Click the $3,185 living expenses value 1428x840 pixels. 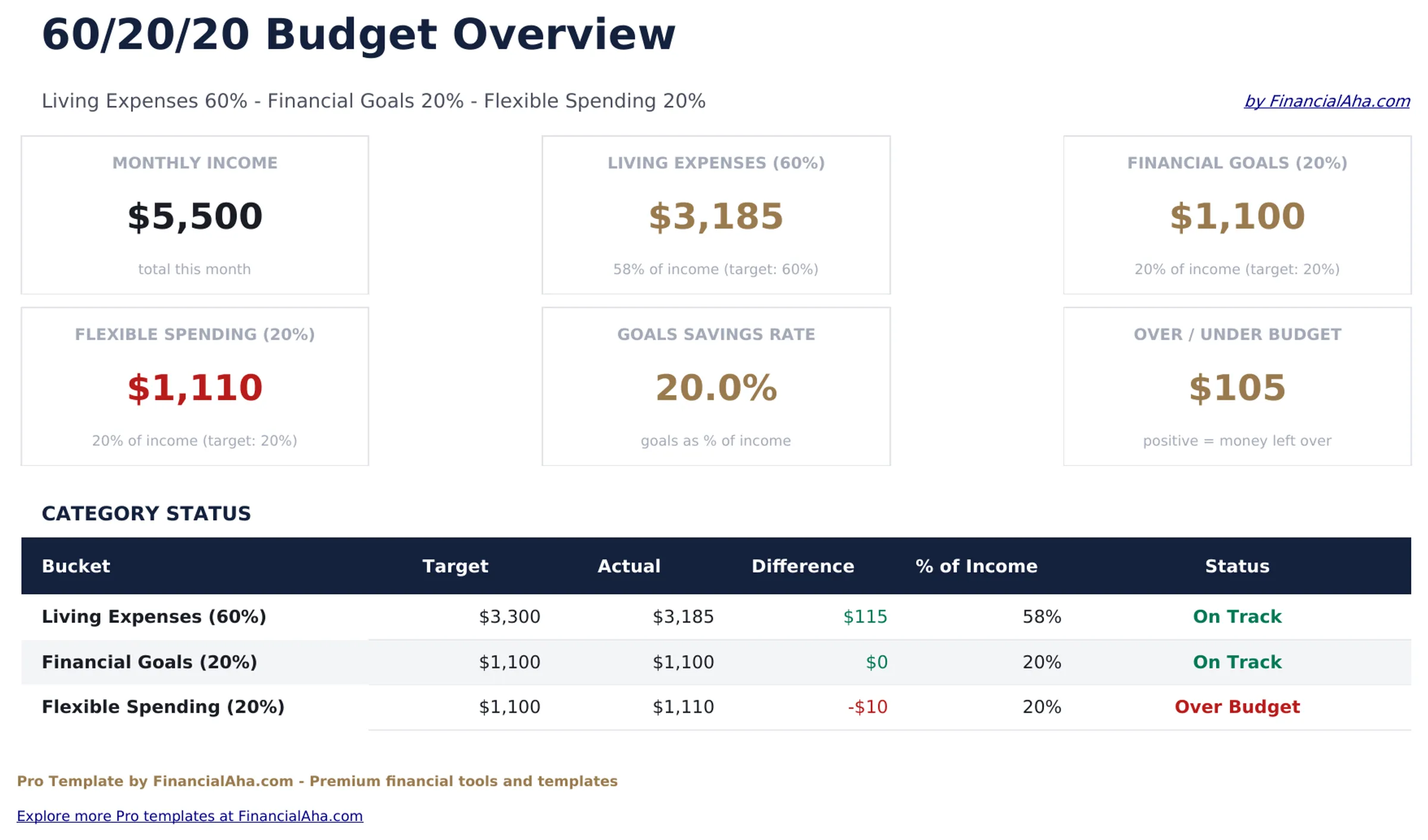point(716,217)
